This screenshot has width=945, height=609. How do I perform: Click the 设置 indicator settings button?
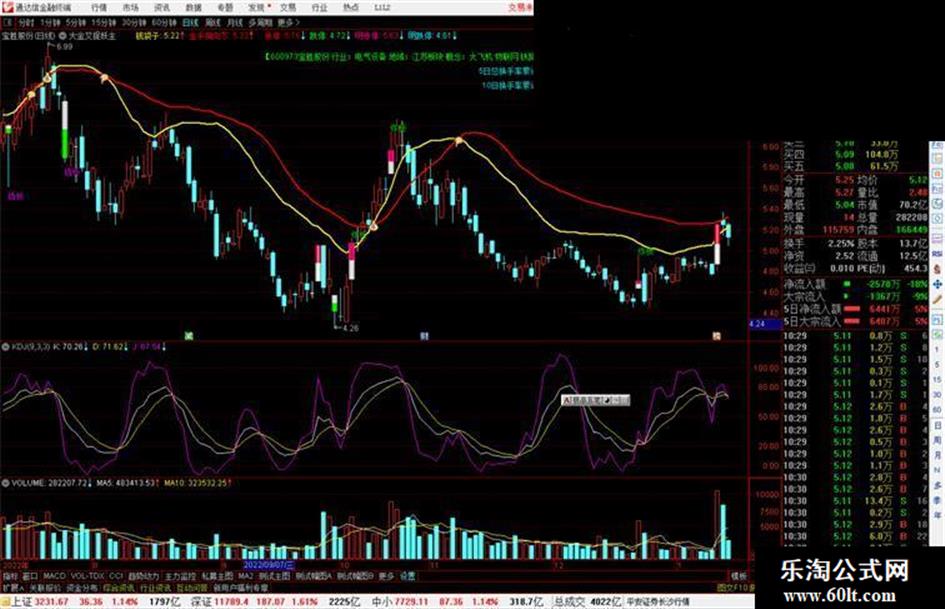[x=407, y=576]
